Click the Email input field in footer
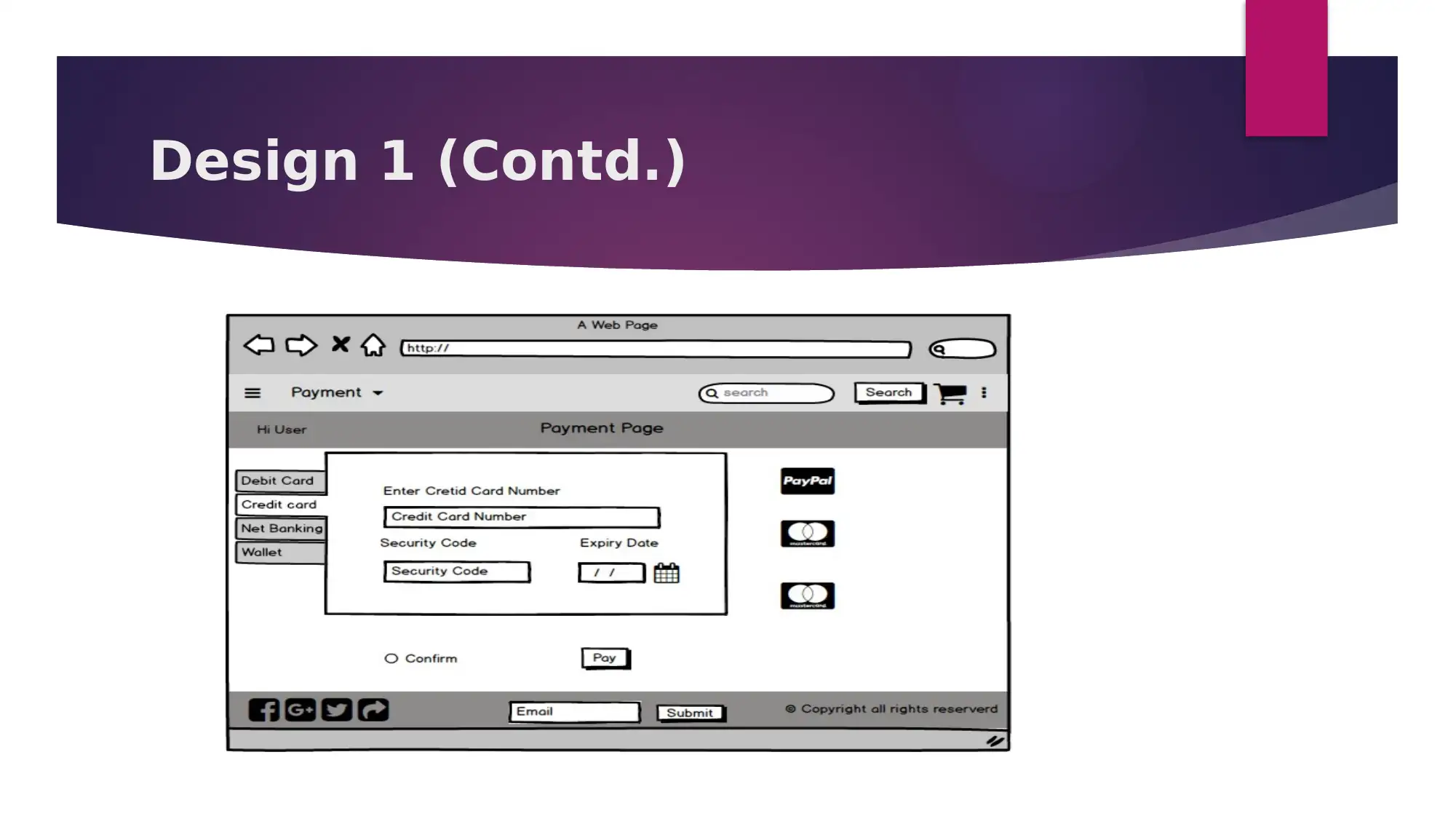The image size is (1456, 819). pyautogui.click(x=575, y=711)
